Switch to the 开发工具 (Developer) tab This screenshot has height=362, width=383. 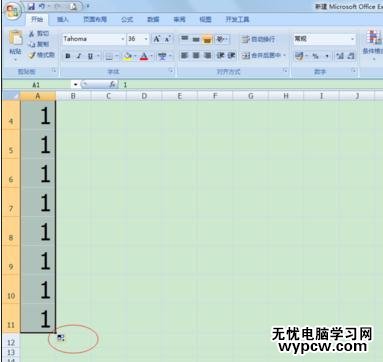point(237,20)
